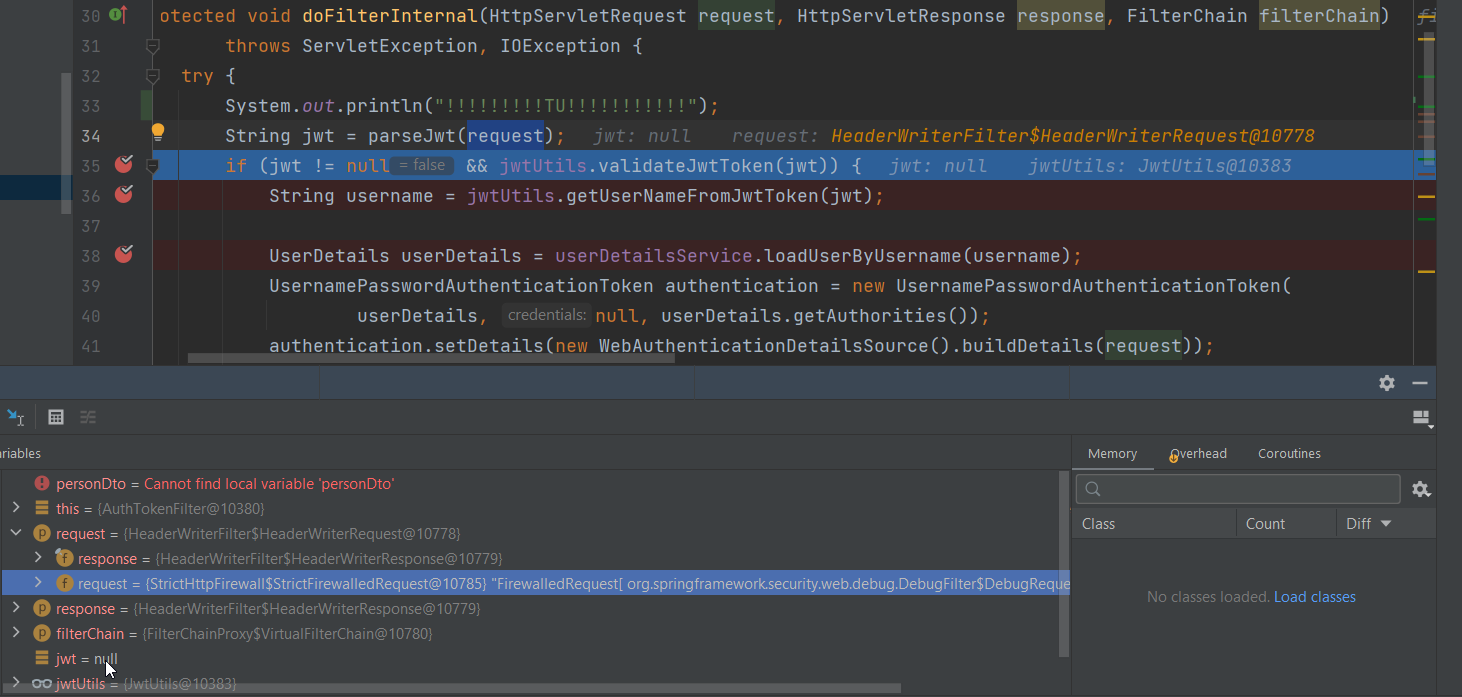Viewport: 1462px width, 697px height.
Task: Open the debug tool window settings gear
Action: (1386, 383)
